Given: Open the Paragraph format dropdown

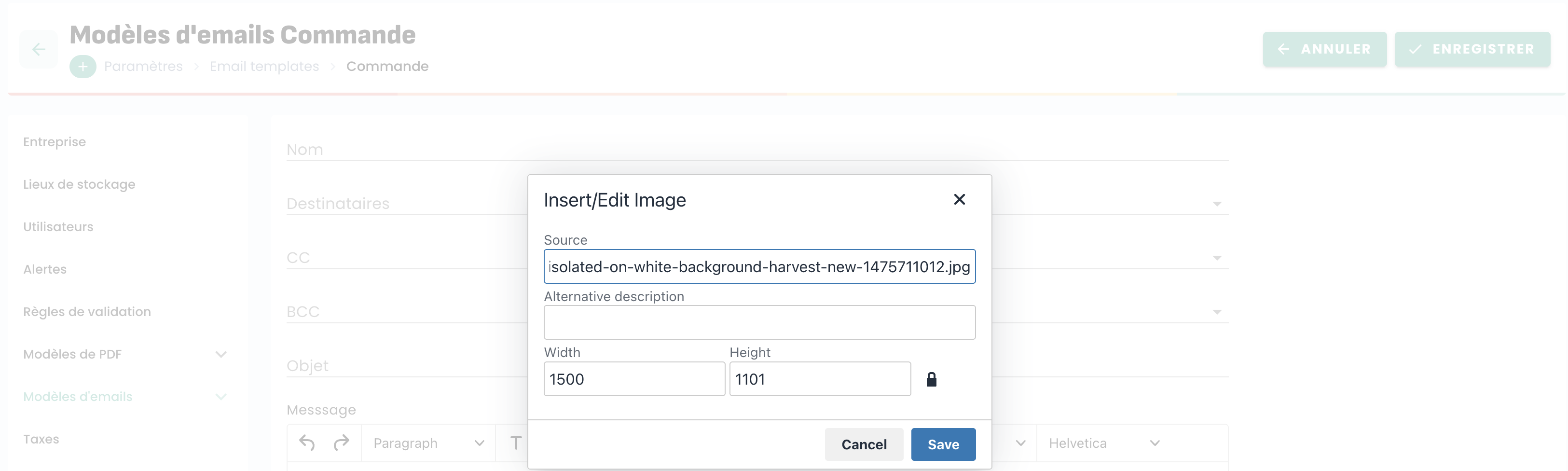Looking at the screenshot, I should click(428, 443).
